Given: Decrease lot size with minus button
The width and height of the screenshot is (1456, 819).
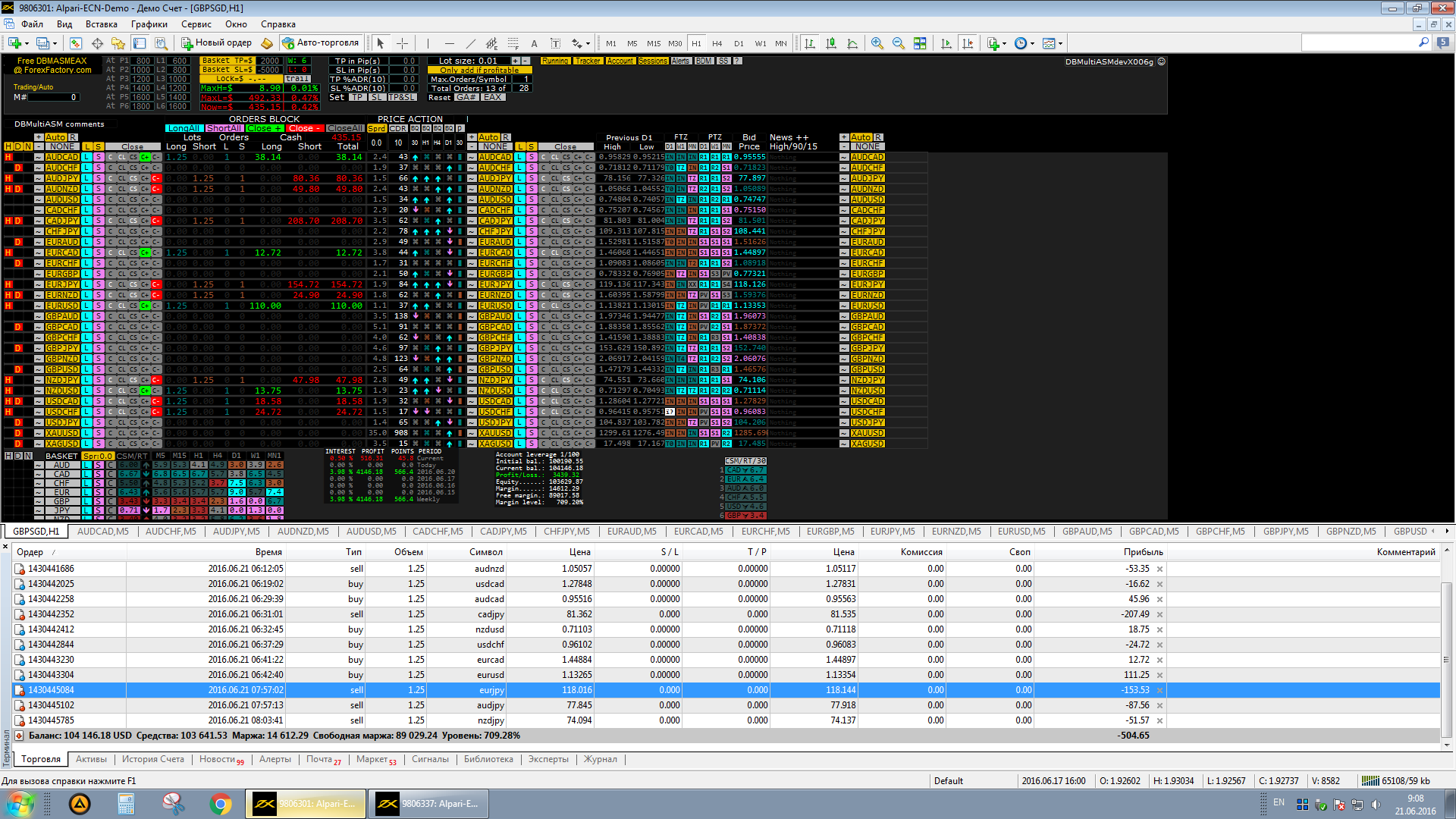Looking at the screenshot, I should tap(526, 61).
